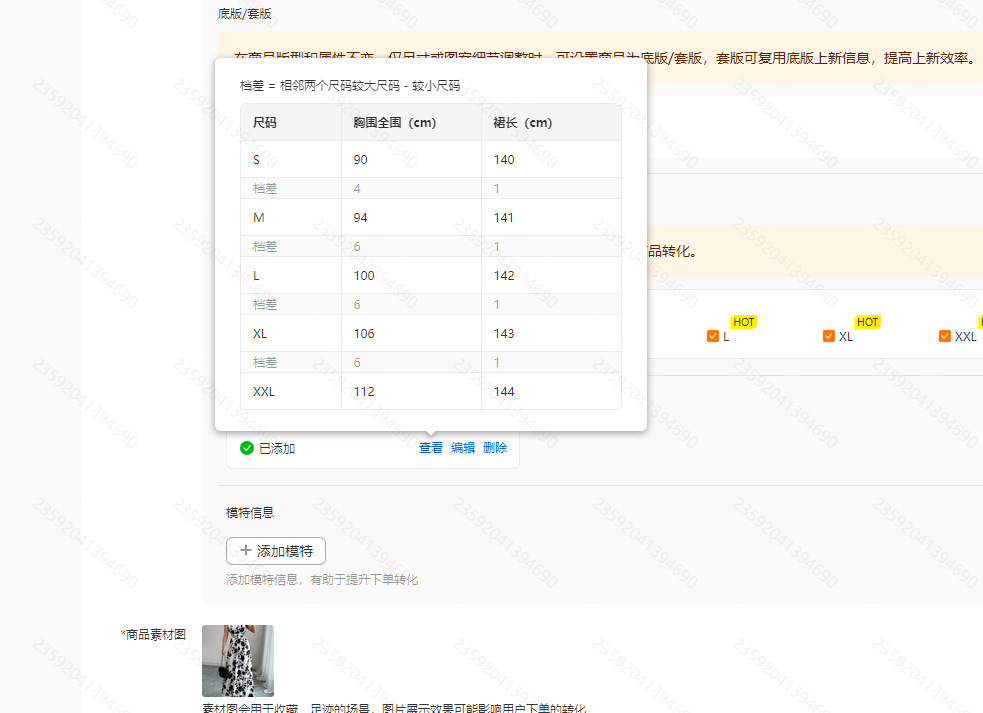This screenshot has width=983, height=713.
Task: Click the S size row value 90
Action: coord(360,159)
